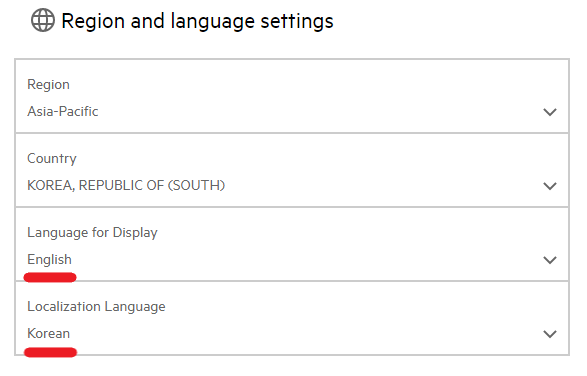The width and height of the screenshot is (587, 376).
Task: Change the Korean localization language value
Action: (48, 333)
